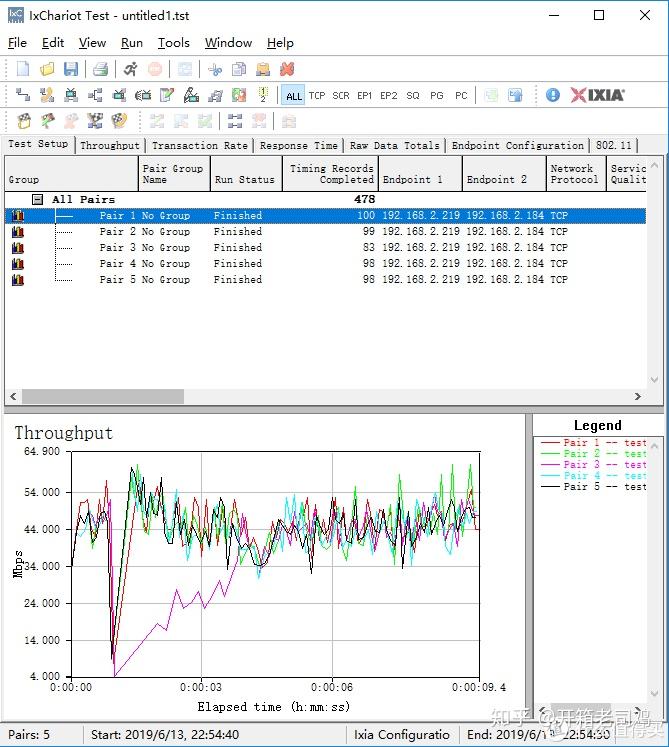Toggle the PG pair group filter
The height and width of the screenshot is (747, 669).
437,96
